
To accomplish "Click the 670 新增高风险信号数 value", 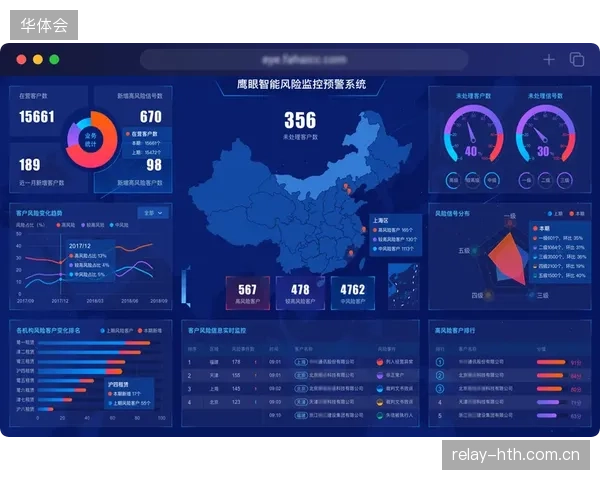I will pos(151,117).
